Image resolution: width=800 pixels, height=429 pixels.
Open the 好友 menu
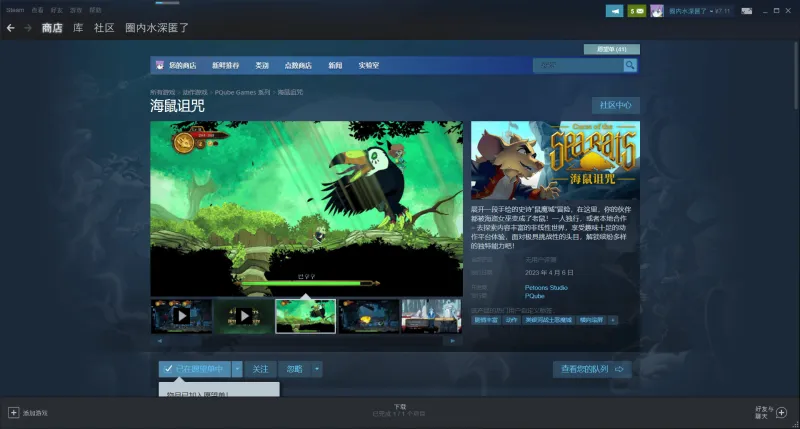coord(57,10)
